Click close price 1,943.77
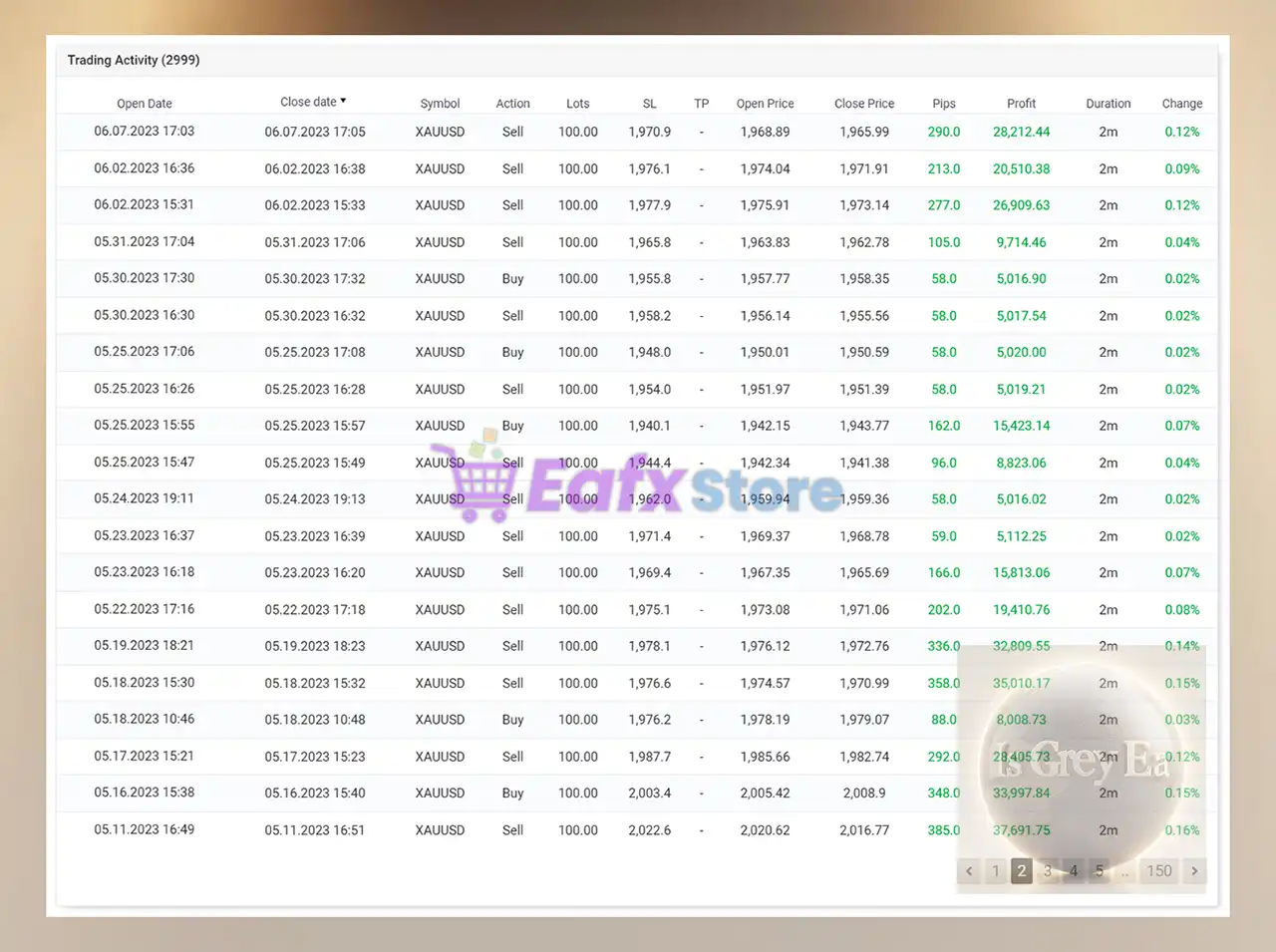1276x952 pixels. coord(864,426)
